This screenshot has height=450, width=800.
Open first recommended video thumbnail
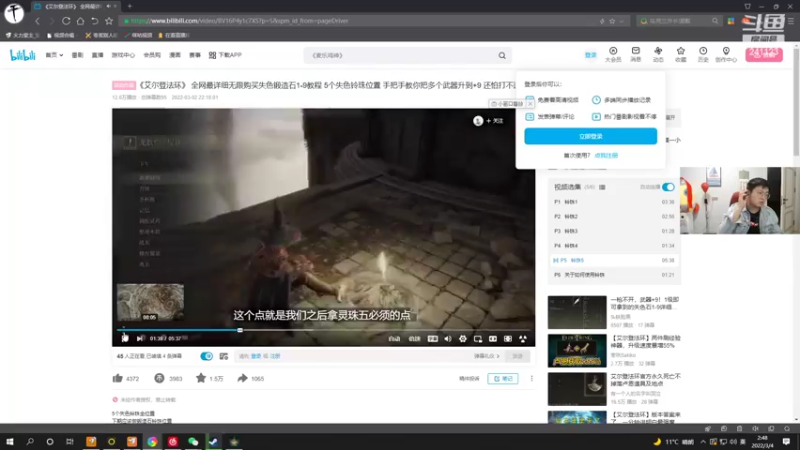(x=577, y=312)
